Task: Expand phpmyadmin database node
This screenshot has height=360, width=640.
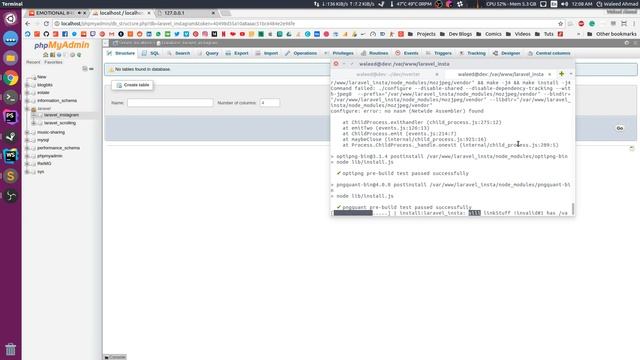Action: click(x=27, y=156)
